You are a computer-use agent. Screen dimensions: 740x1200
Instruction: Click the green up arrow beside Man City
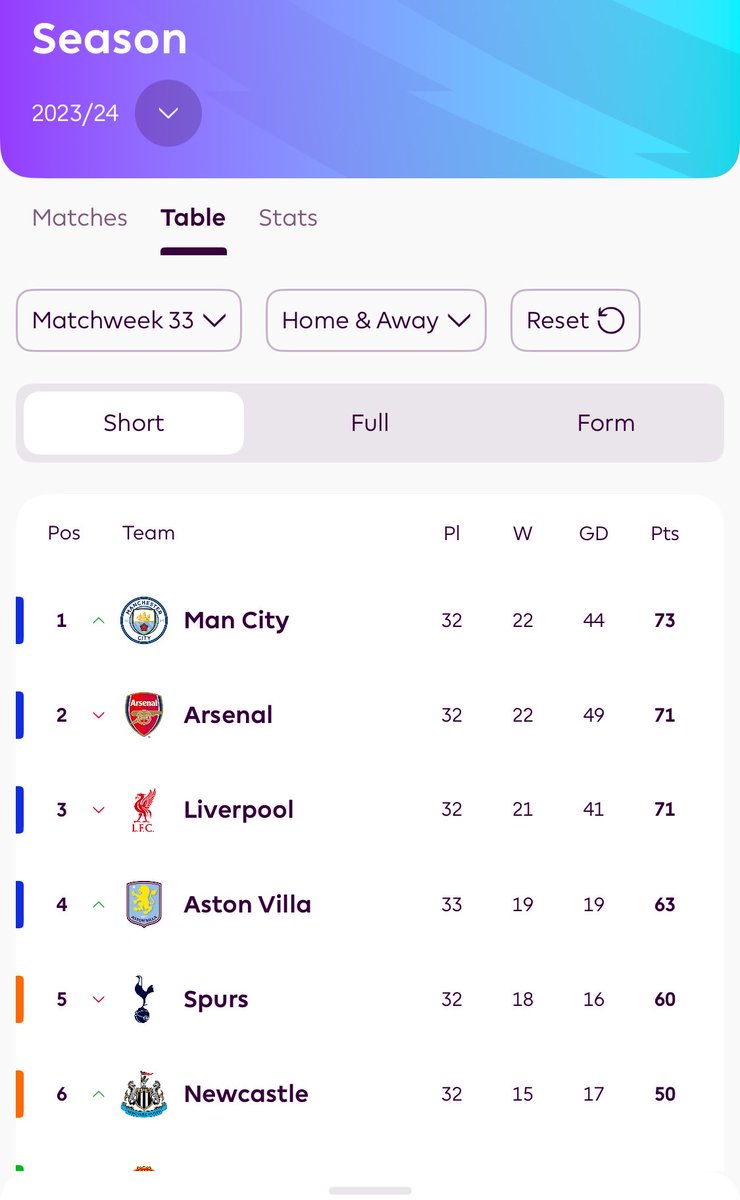98,620
